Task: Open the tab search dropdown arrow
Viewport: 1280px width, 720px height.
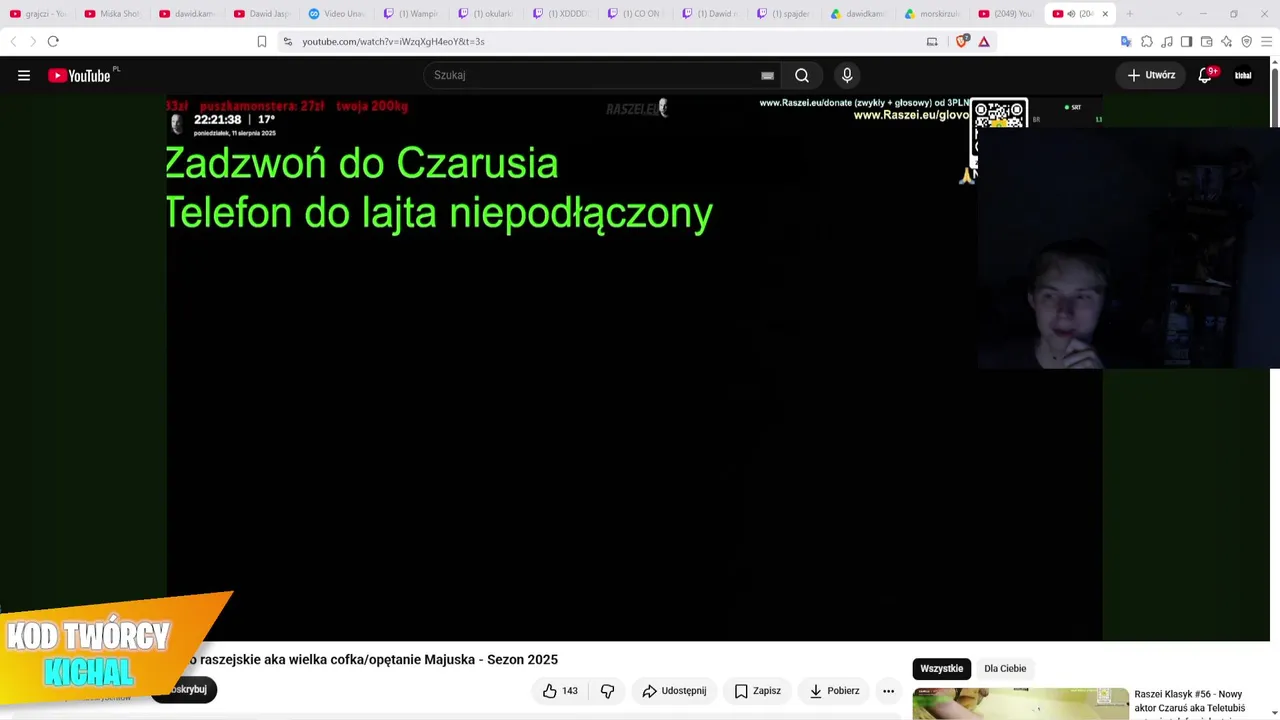Action: click(x=1180, y=14)
